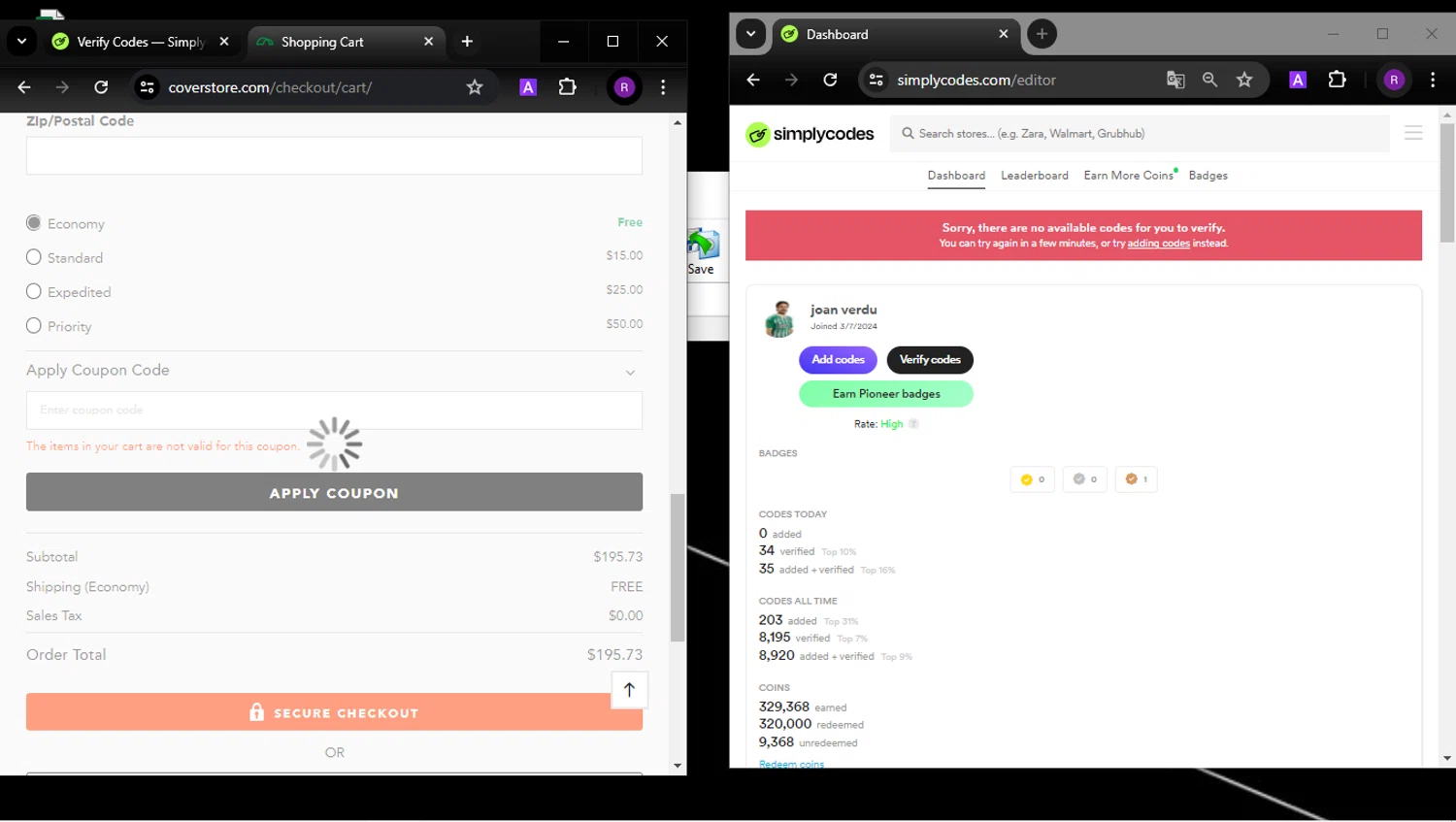Screen dimensions: 1456x822
Task: Click the simplycodes Search stores field
Action: pyautogui.click(x=1140, y=134)
